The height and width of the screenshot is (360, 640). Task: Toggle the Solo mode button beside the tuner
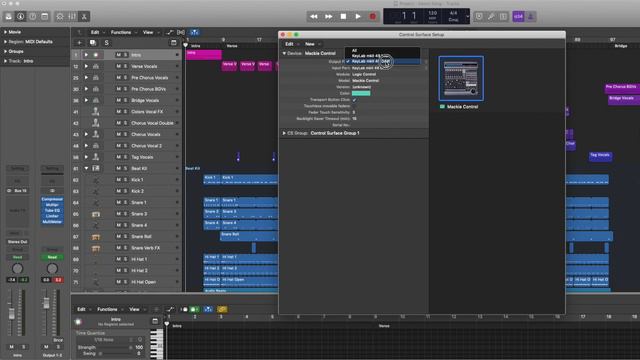tap(503, 16)
